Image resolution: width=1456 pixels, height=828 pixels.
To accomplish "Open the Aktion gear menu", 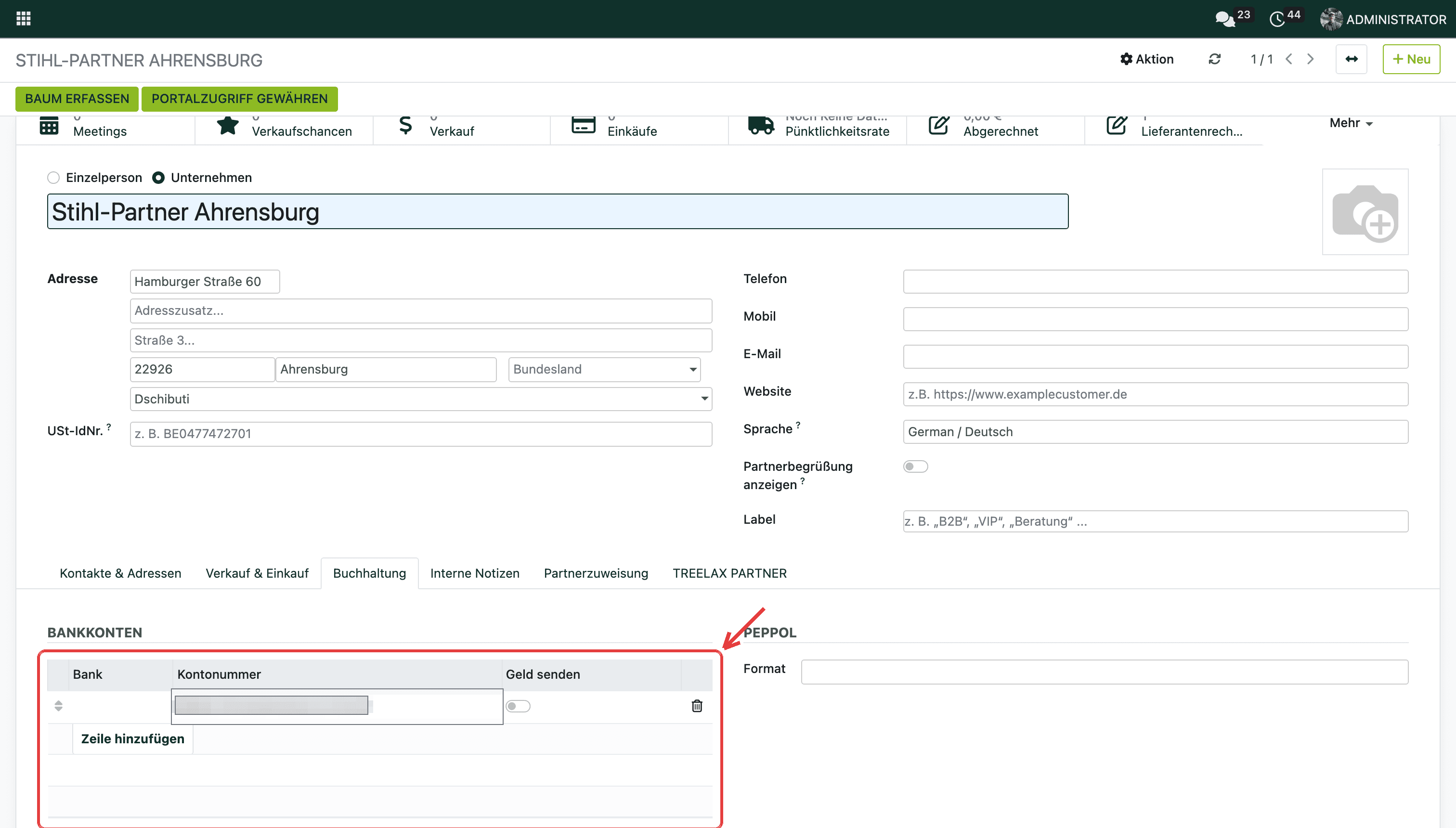I will coord(1146,59).
